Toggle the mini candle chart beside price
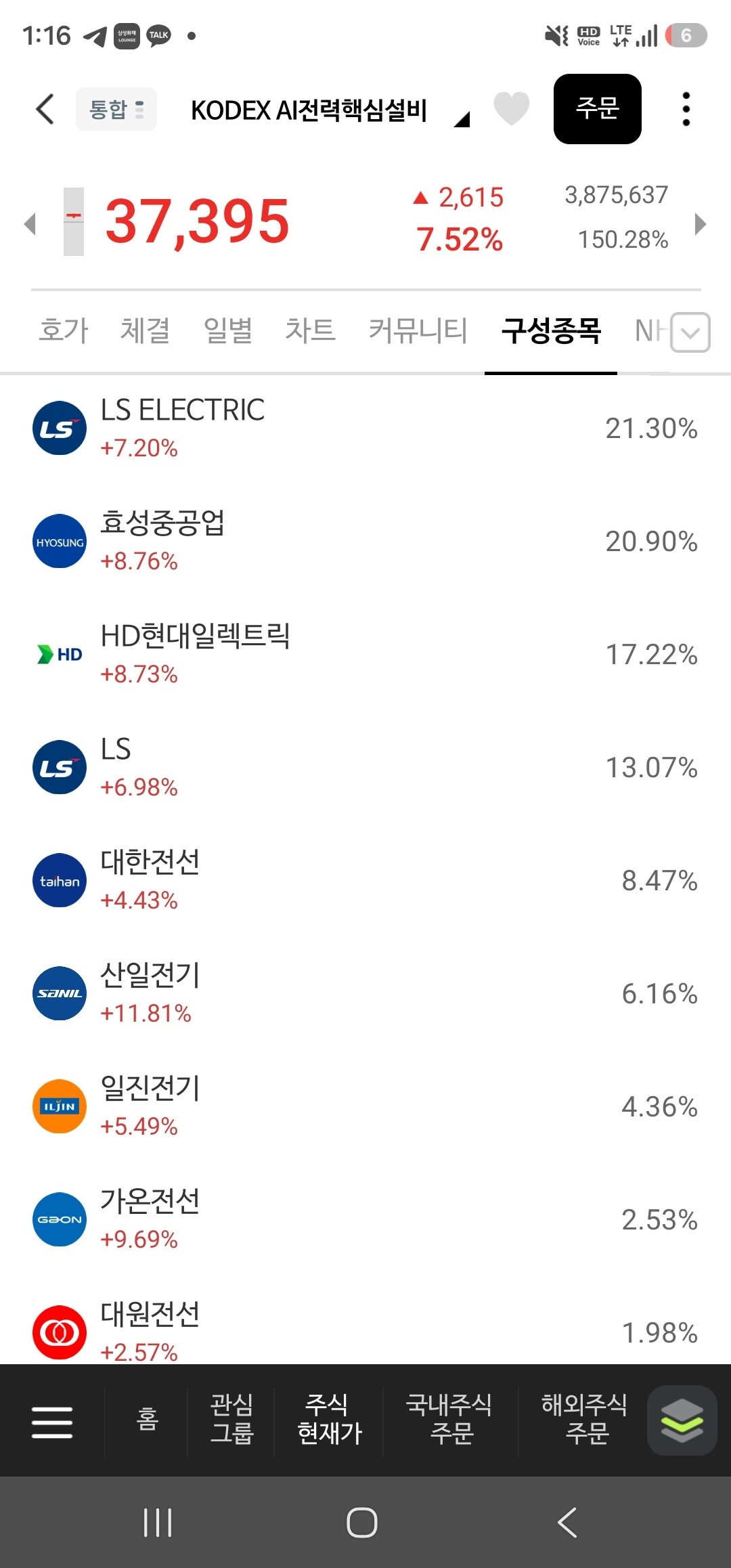This screenshot has height=1568, width=731. 74,221
